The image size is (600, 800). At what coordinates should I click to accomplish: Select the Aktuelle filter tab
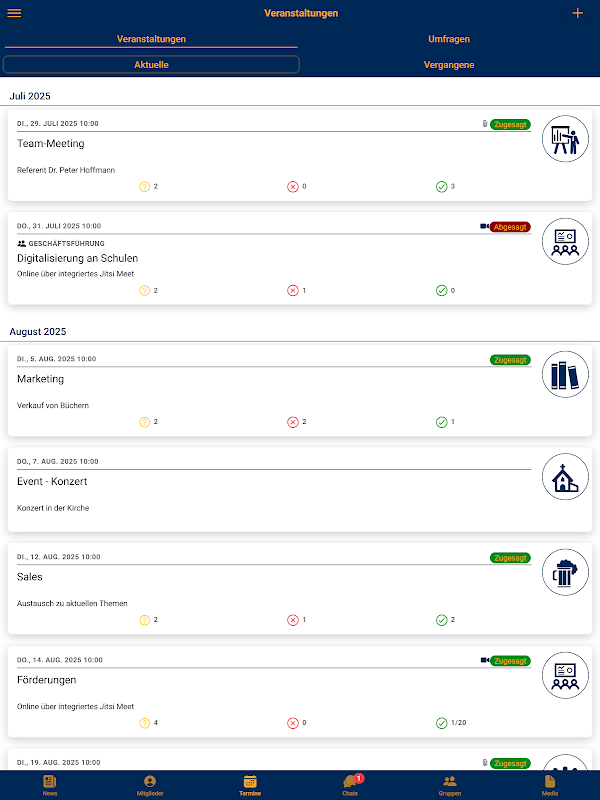[x=151, y=65]
